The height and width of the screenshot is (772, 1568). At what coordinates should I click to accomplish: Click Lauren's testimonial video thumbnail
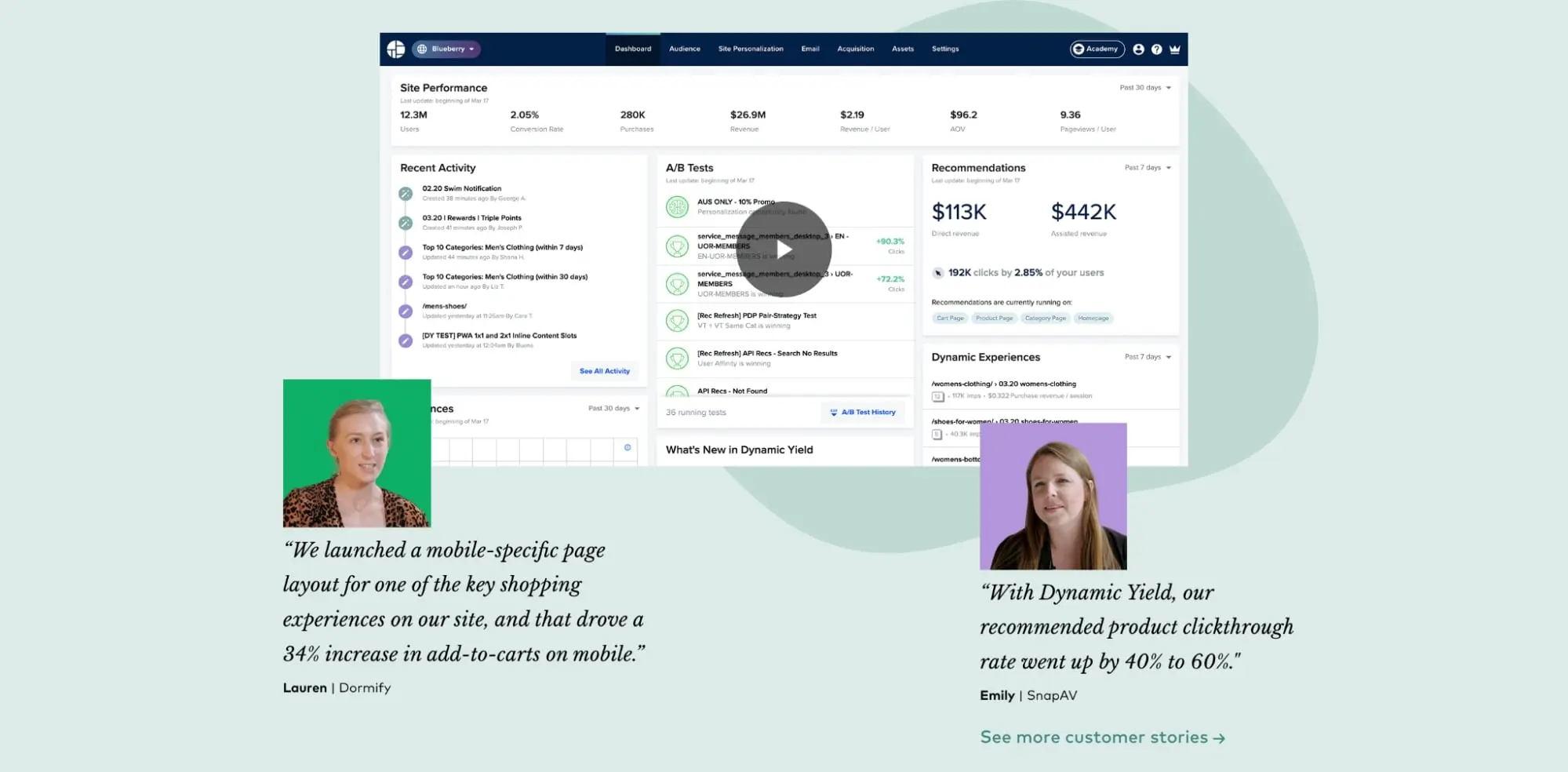click(357, 453)
